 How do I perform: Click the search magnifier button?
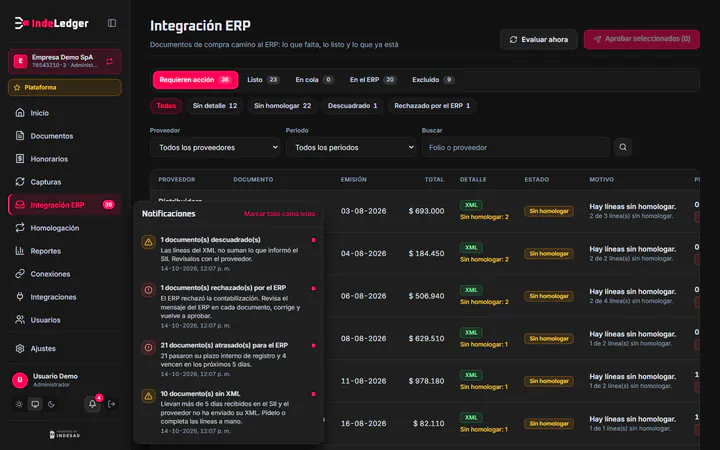coord(623,147)
